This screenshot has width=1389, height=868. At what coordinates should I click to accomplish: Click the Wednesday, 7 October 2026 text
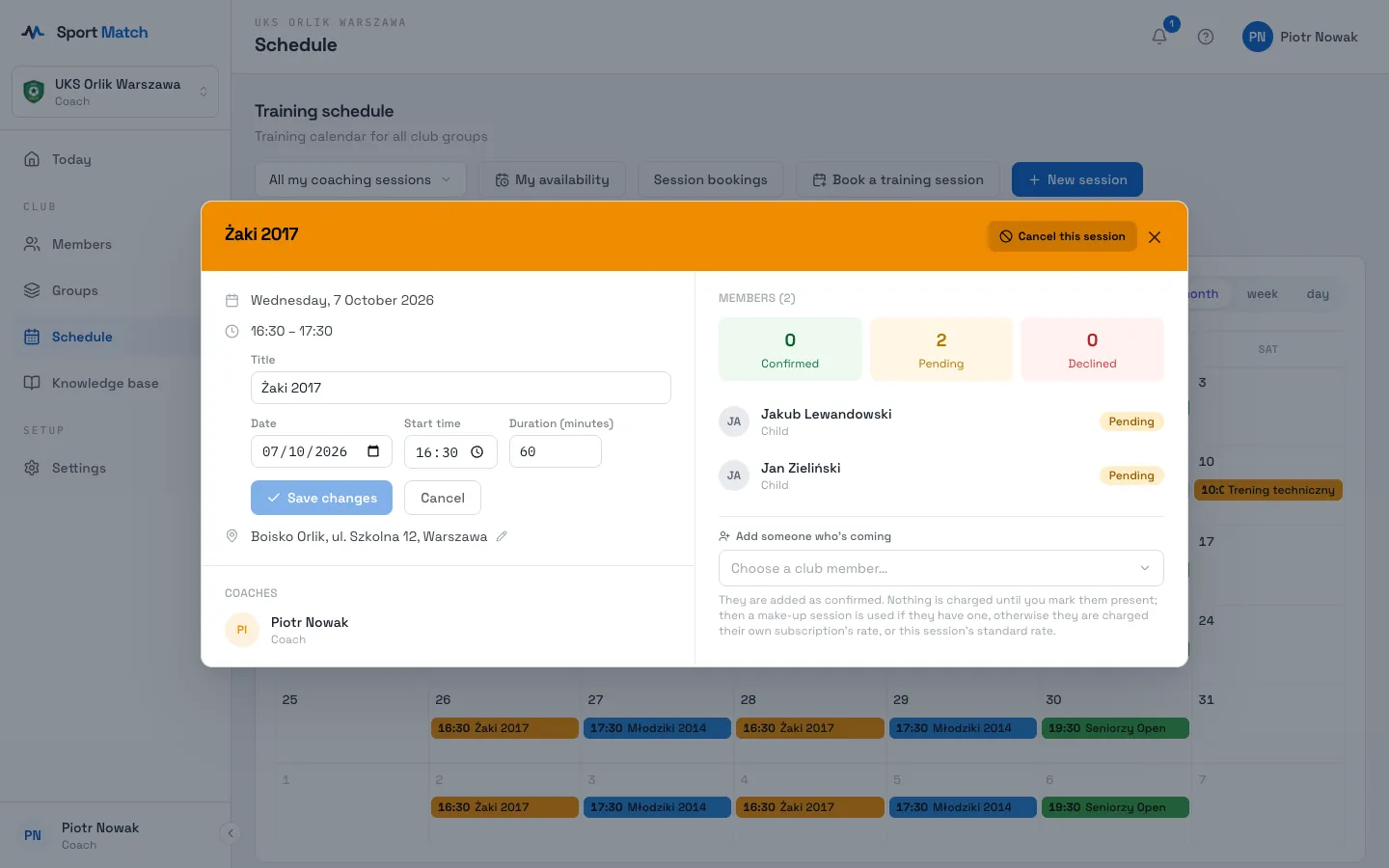[342, 300]
